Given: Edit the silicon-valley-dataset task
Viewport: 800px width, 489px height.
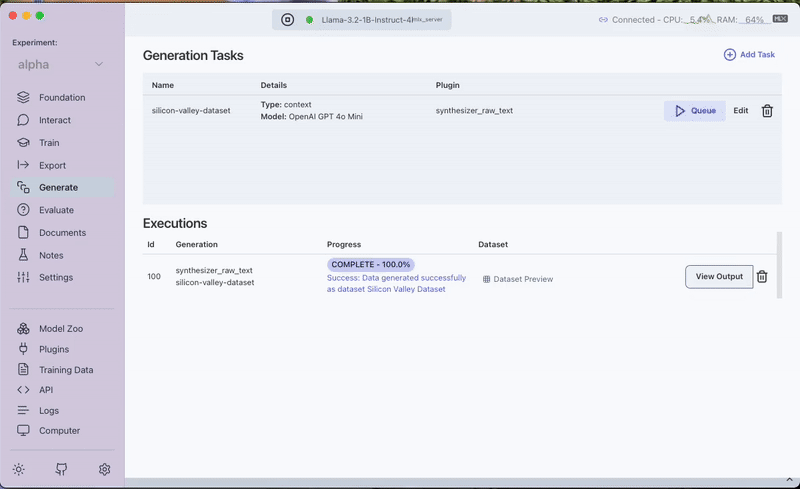Looking at the screenshot, I should pos(740,111).
